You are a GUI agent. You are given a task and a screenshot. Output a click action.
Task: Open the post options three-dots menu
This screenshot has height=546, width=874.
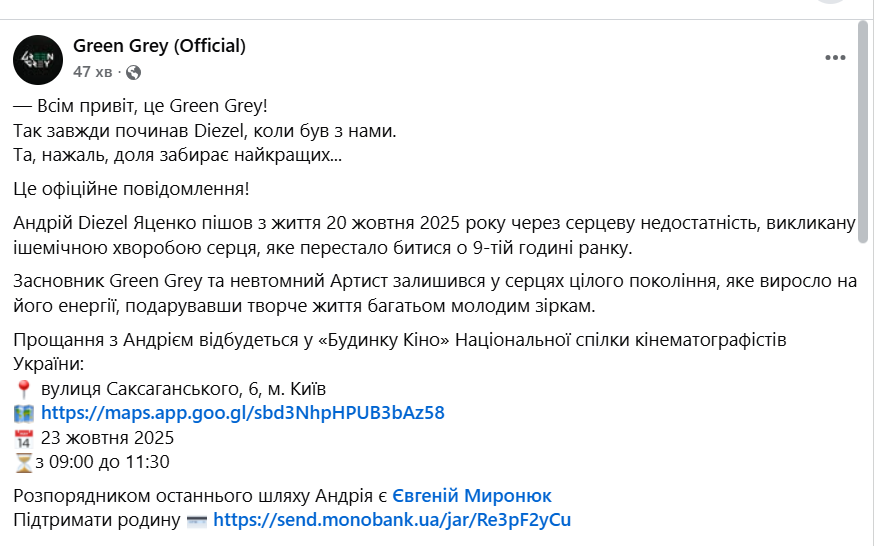pyautogui.click(x=835, y=58)
